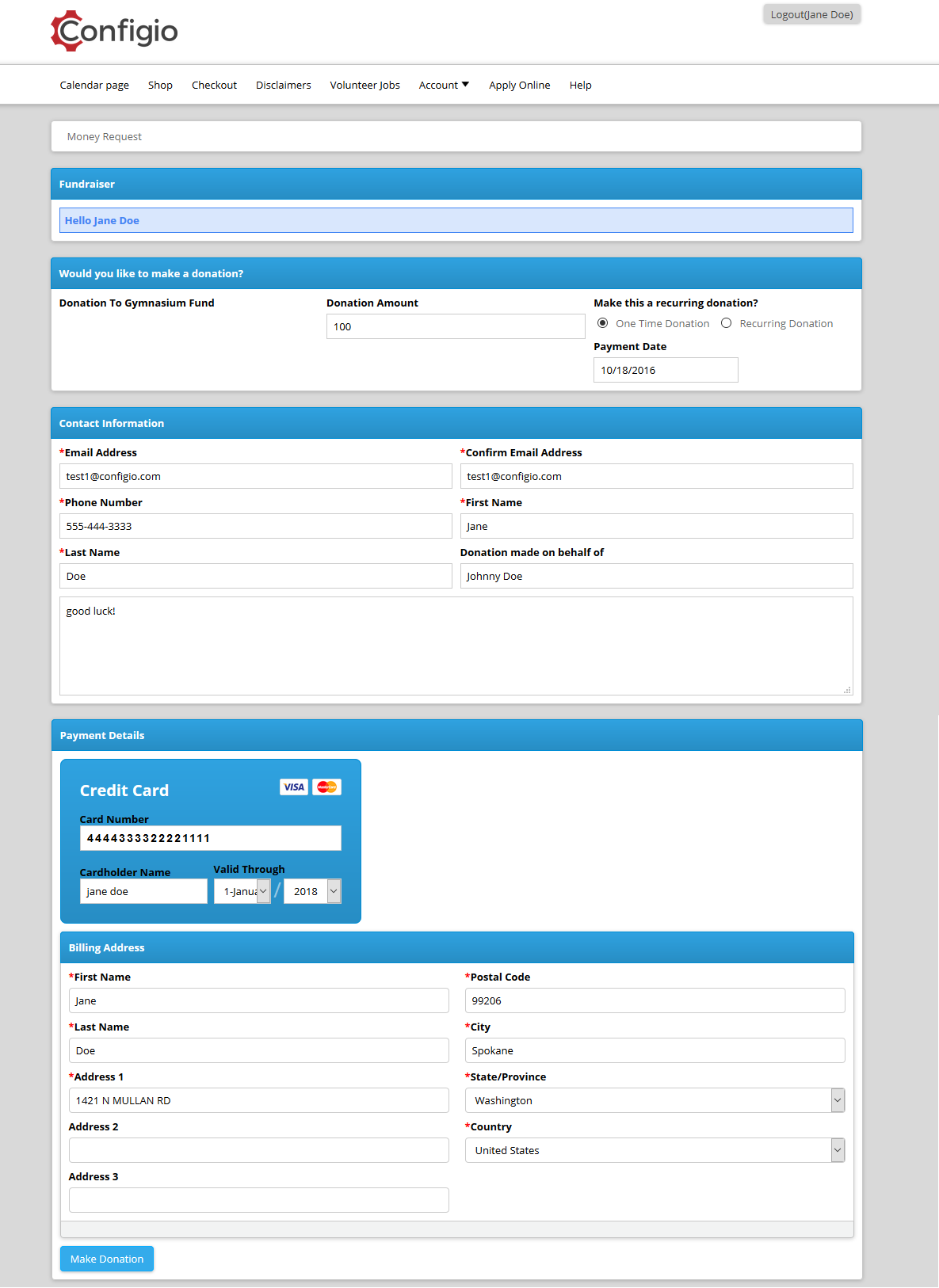939x1288 pixels.
Task: Click the Fundraiser section header
Action: point(456,184)
